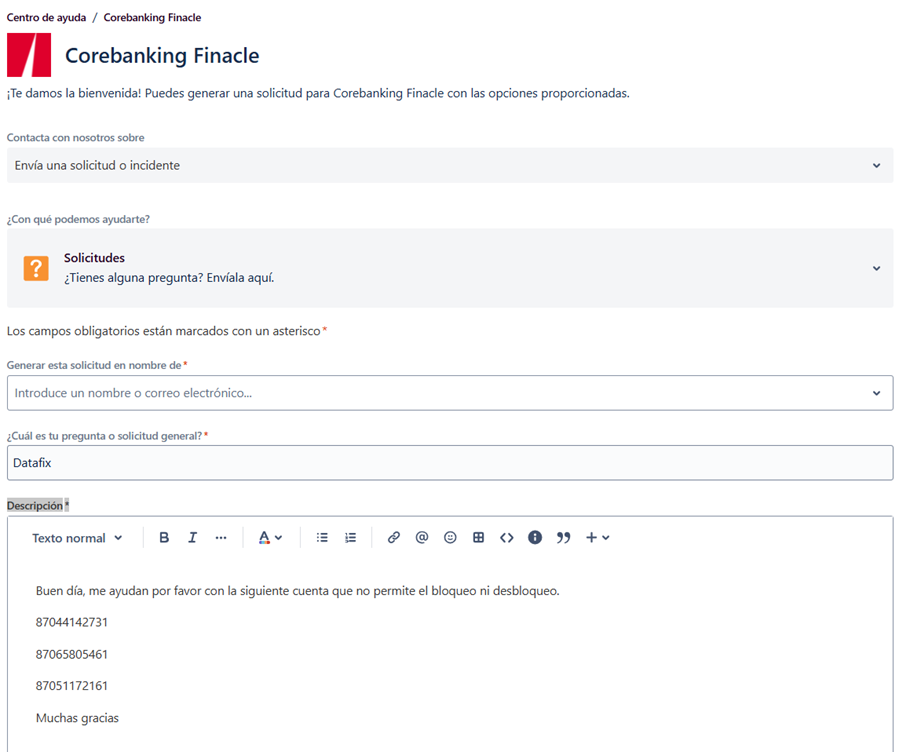Click the name or email input field
This screenshot has height=752, width=921.
tap(450, 393)
